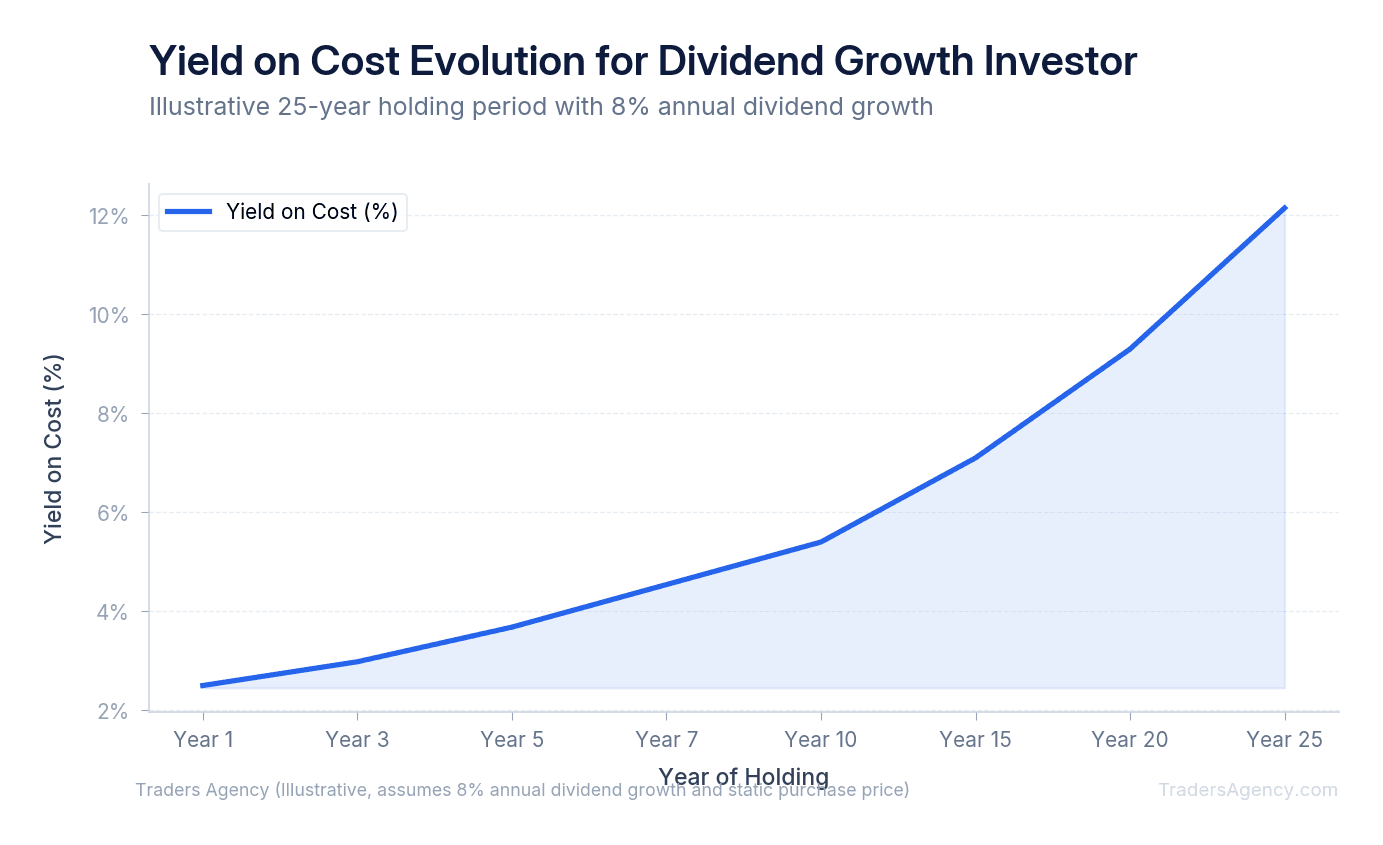Click the chart title 'Yield on Cost Evolution for Dividend Growth Investor'

pyautogui.click(x=643, y=62)
